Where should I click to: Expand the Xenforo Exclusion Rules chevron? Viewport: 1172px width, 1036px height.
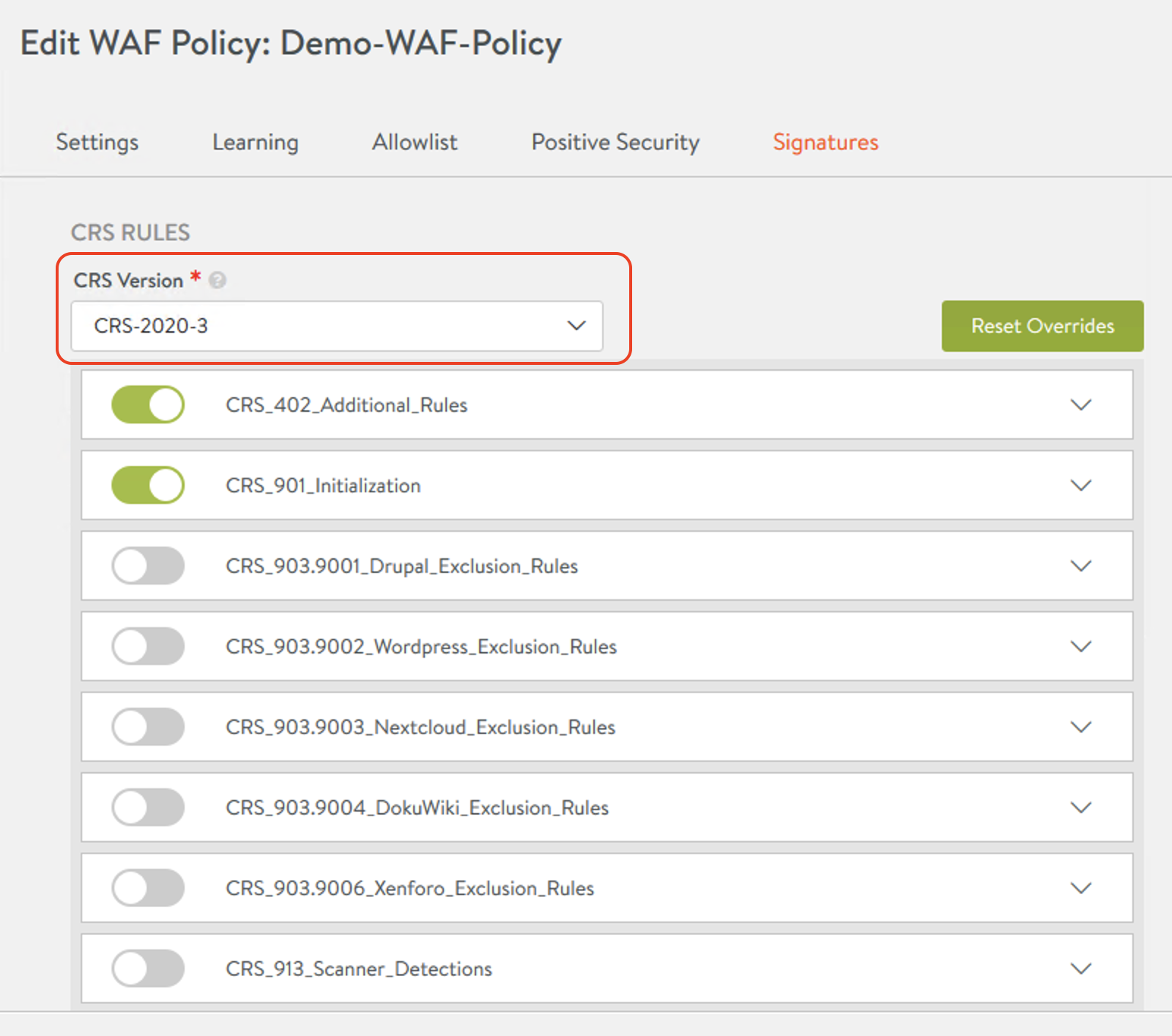click(1081, 888)
